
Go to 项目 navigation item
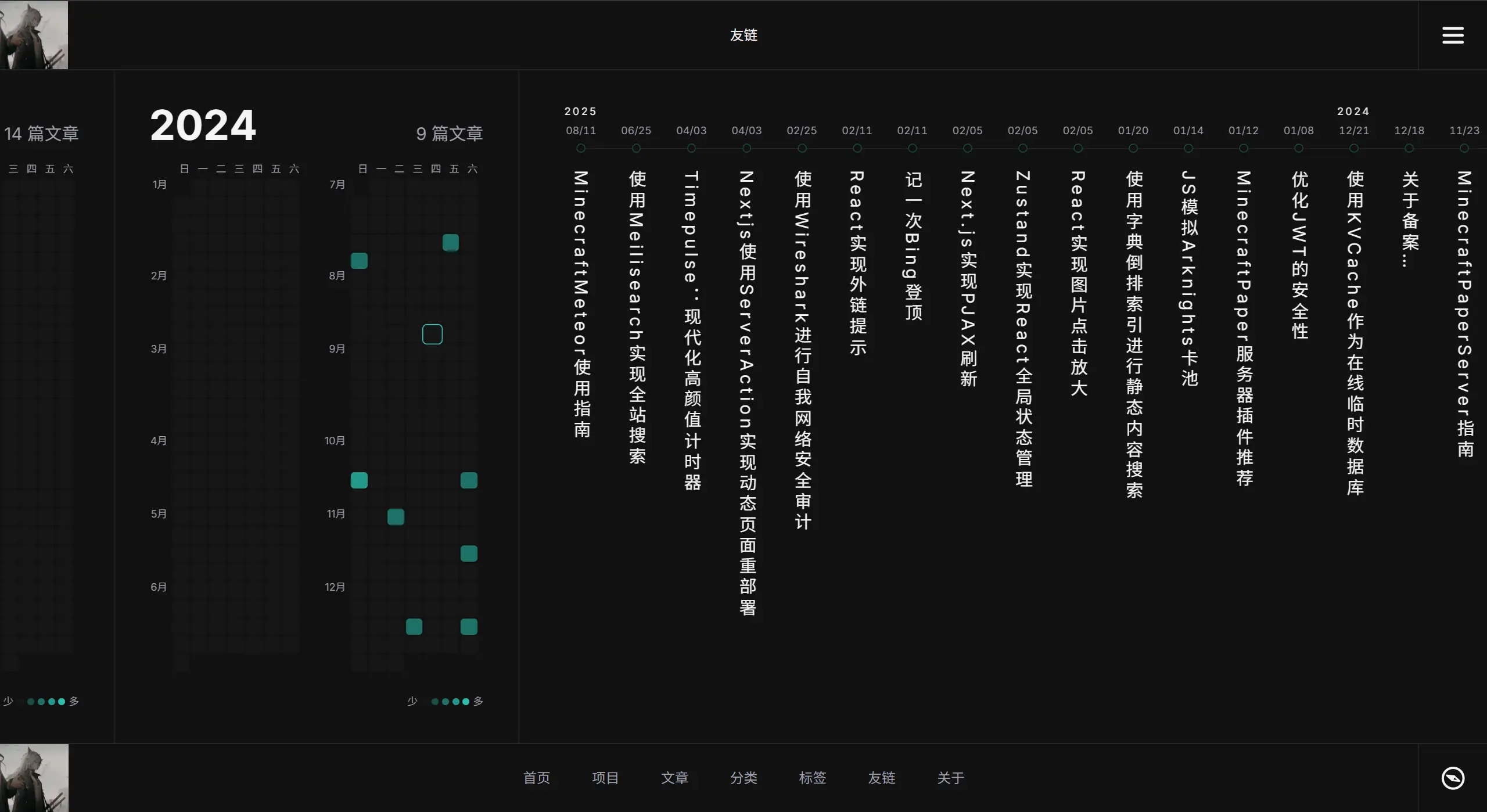pyautogui.click(x=605, y=778)
